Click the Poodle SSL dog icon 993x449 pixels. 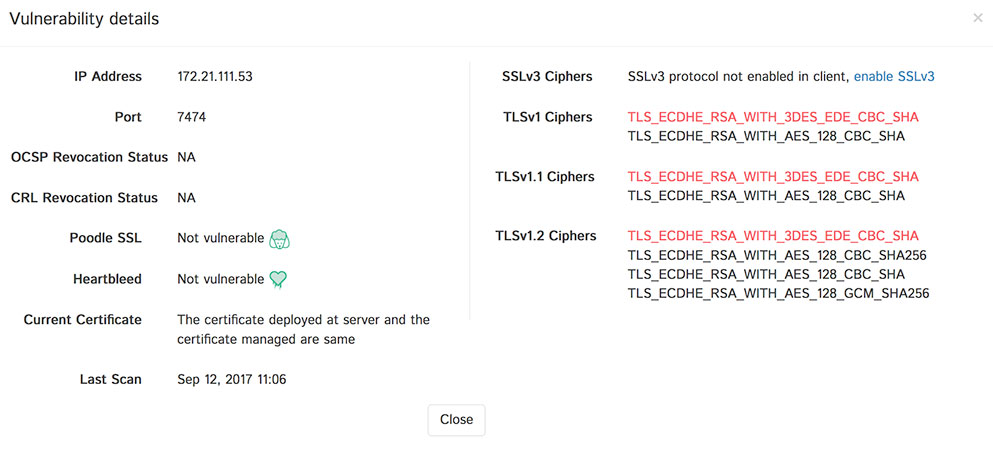[x=280, y=239]
